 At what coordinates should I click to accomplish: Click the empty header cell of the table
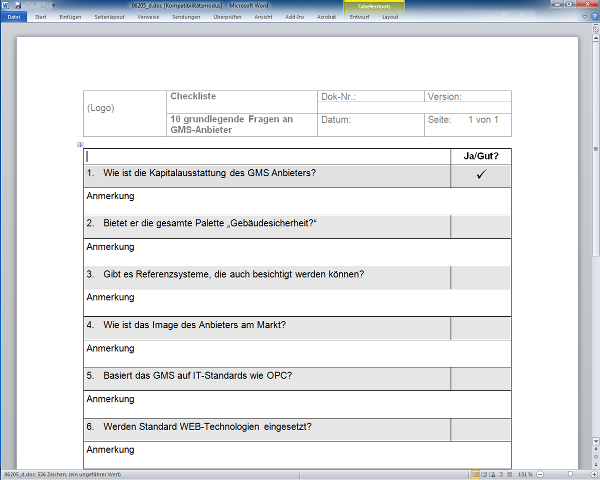(267, 156)
